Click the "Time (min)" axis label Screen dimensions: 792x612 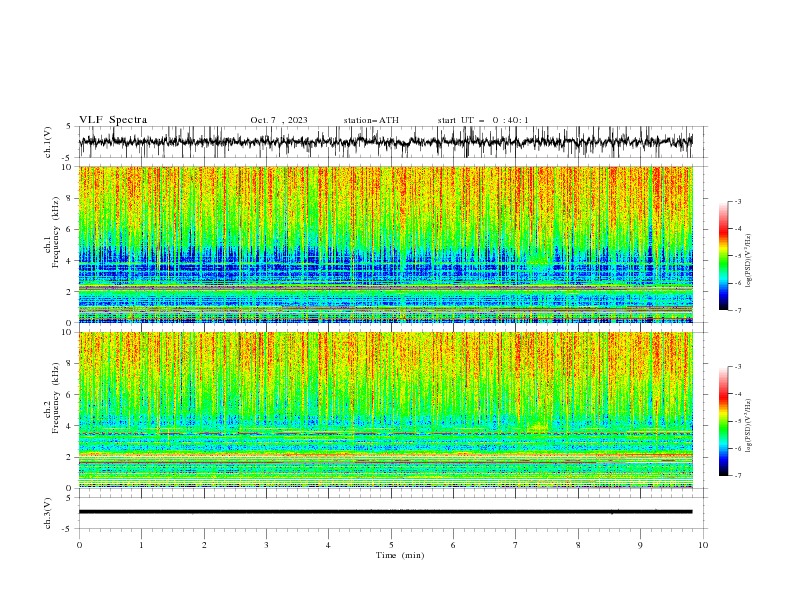pos(400,555)
